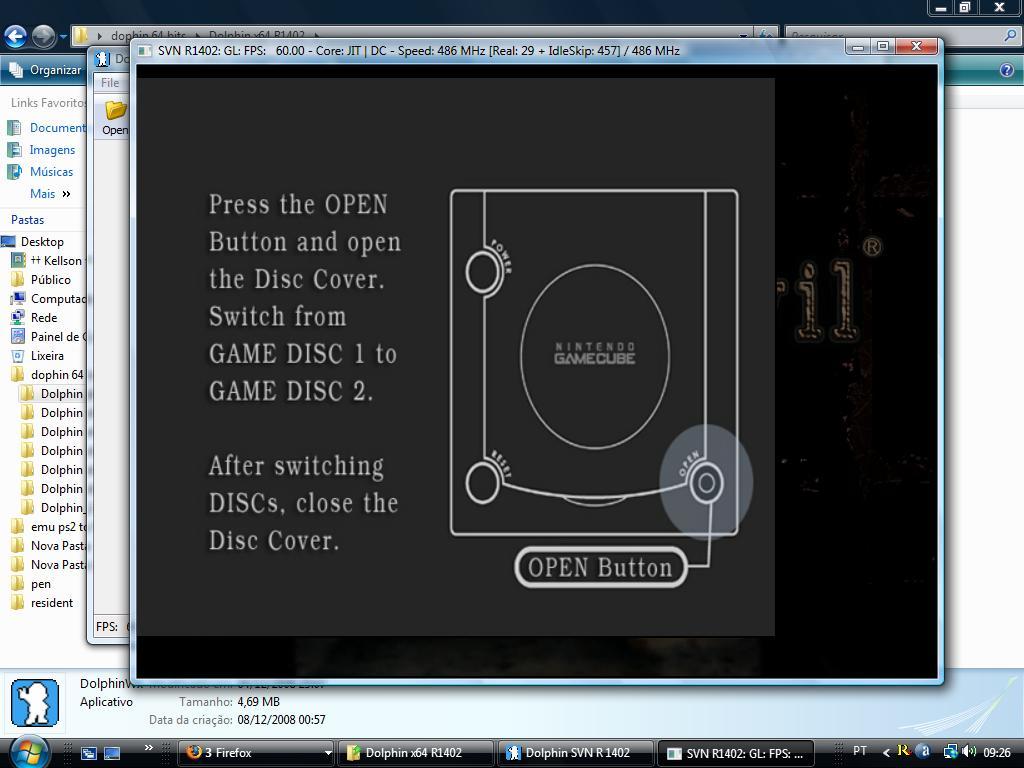
Task: Click the yellow R tray icon
Action: [904, 751]
